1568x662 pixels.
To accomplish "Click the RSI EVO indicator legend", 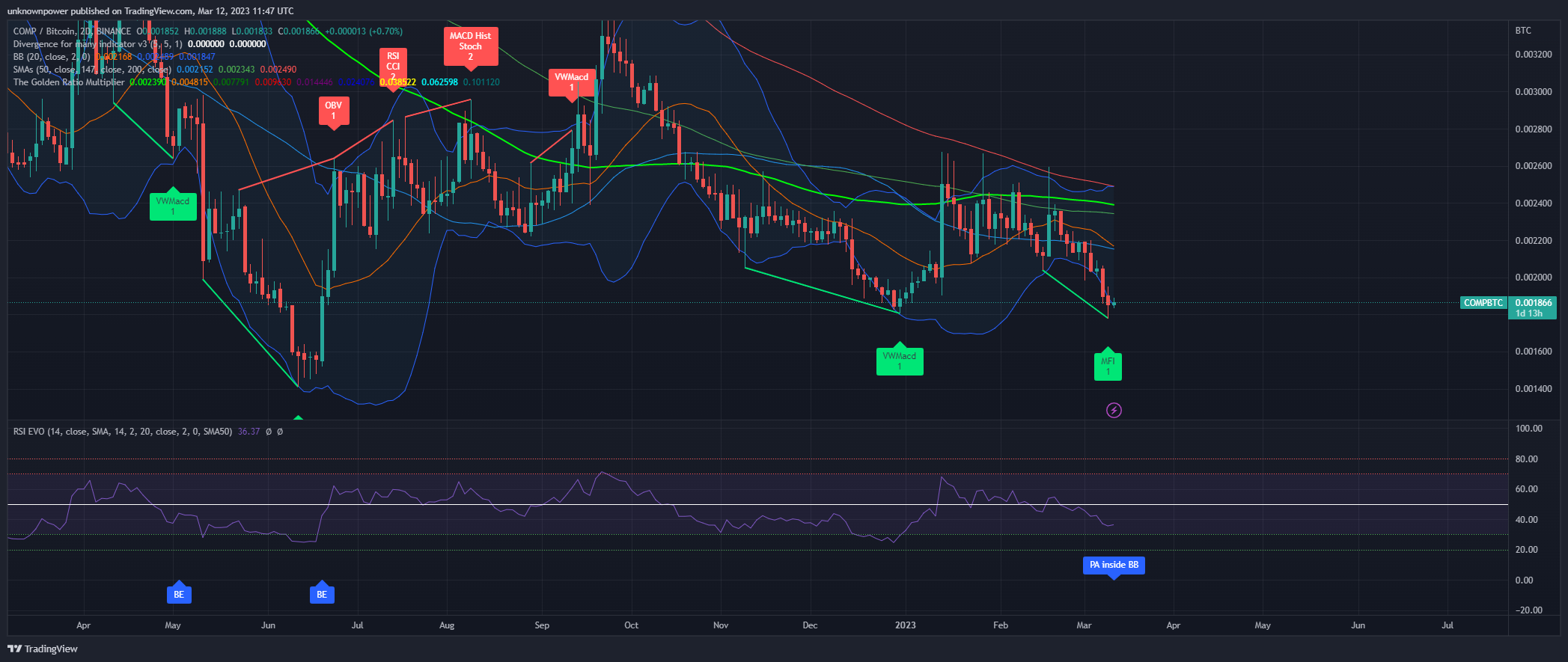I will coord(123,432).
